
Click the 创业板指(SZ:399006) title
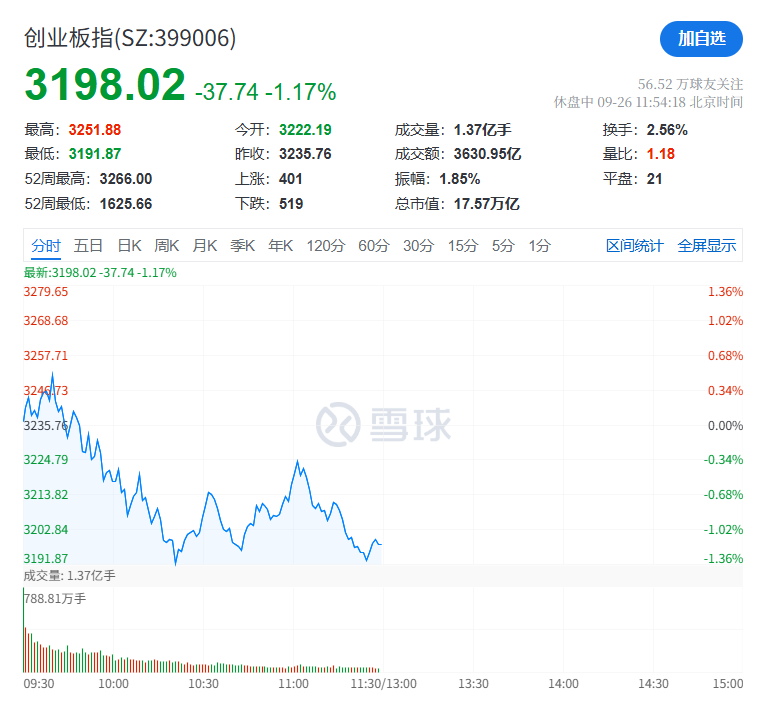pyautogui.click(x=131, y=38)
